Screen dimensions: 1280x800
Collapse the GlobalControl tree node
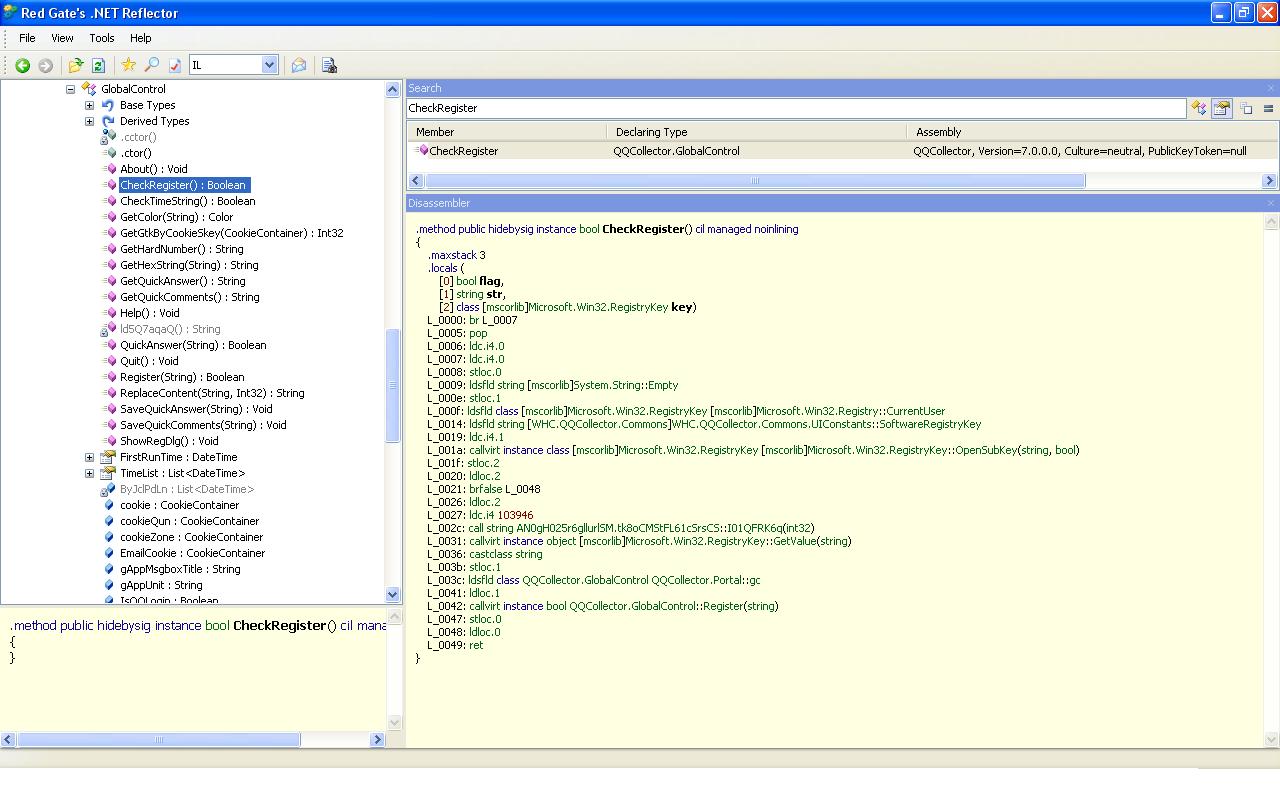[x=71, y=89]
